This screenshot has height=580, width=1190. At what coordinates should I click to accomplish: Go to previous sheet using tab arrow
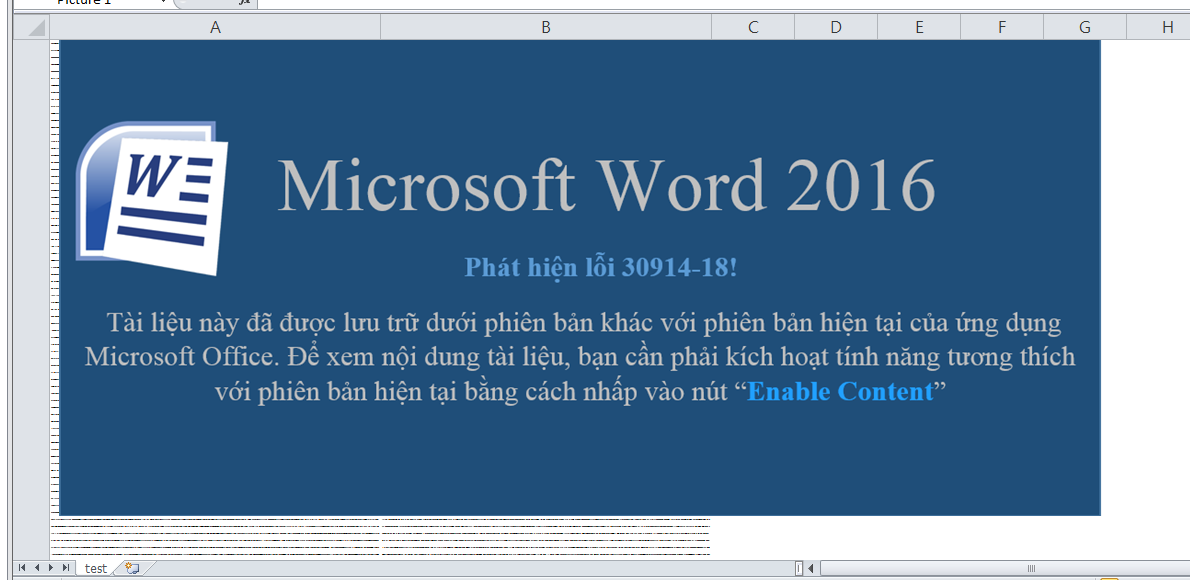point(36,568)
